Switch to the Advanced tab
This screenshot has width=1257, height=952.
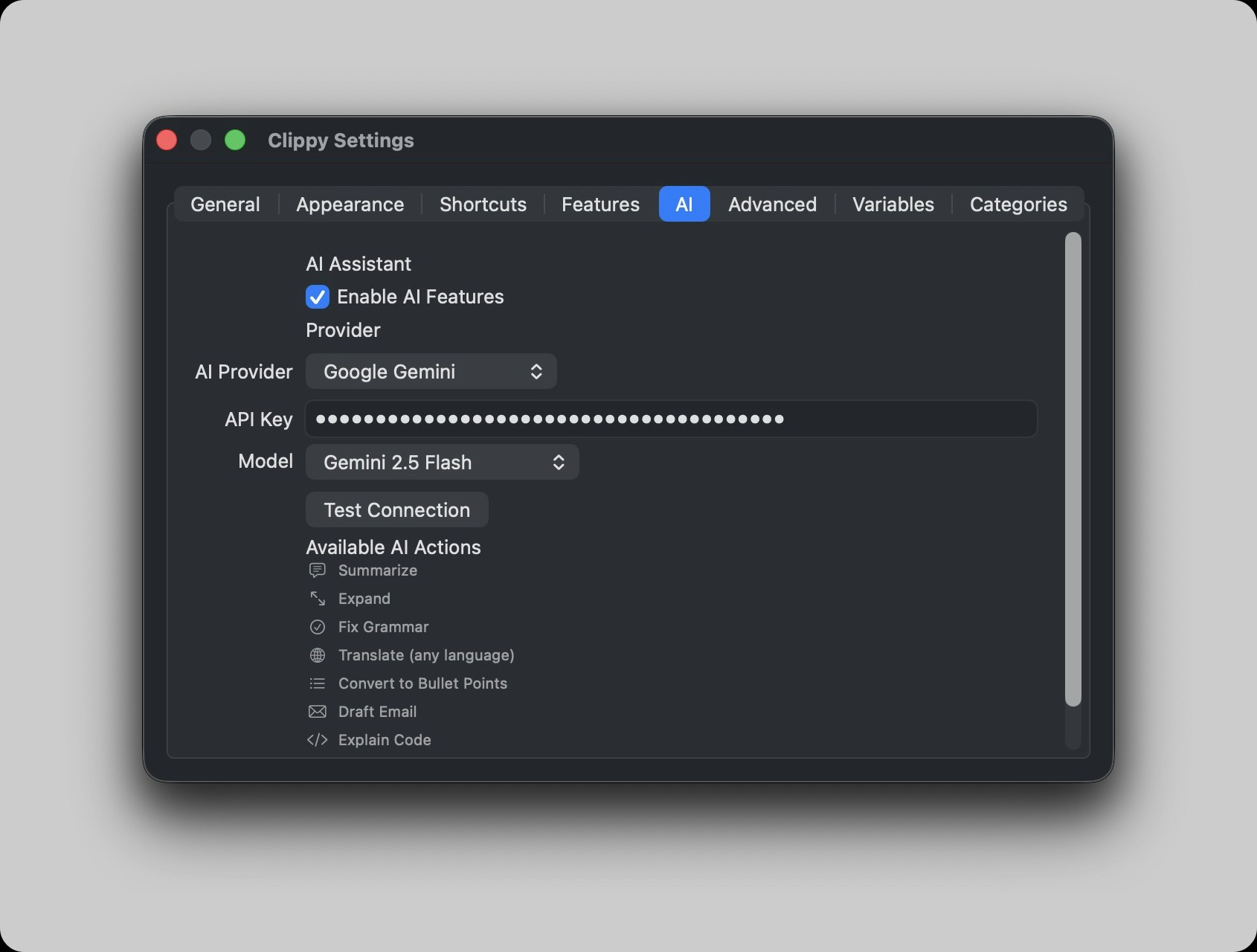(771, 205)
